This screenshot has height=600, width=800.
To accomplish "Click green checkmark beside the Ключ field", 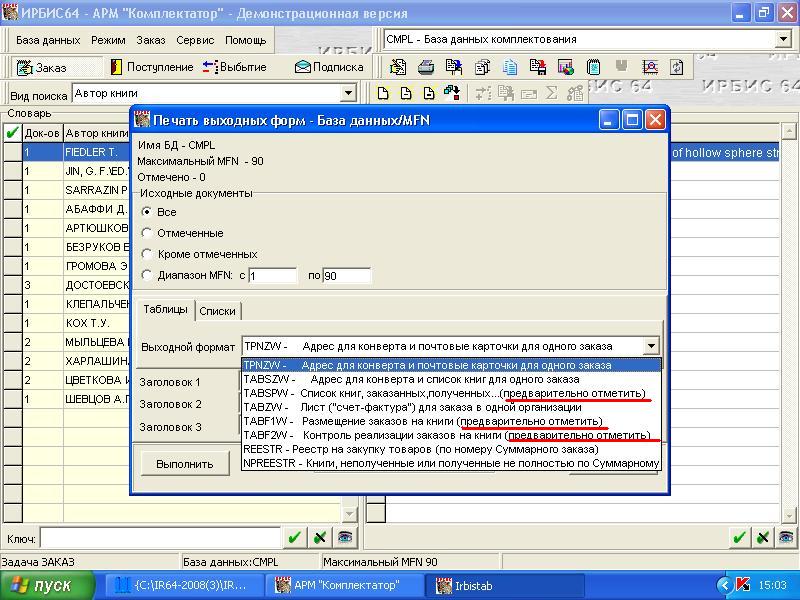I will coord(294,537).
